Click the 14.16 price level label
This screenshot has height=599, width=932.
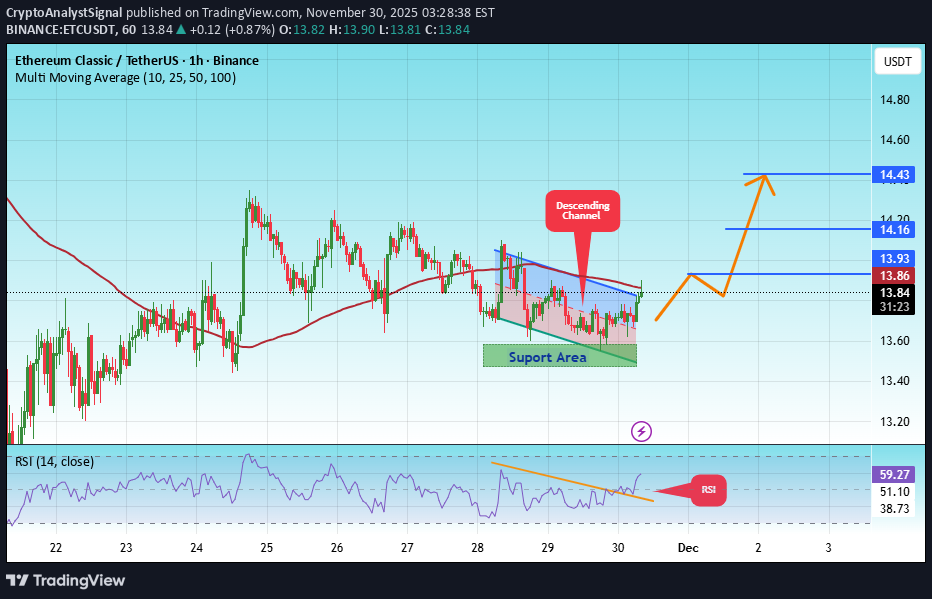click(x=895, y=229)
